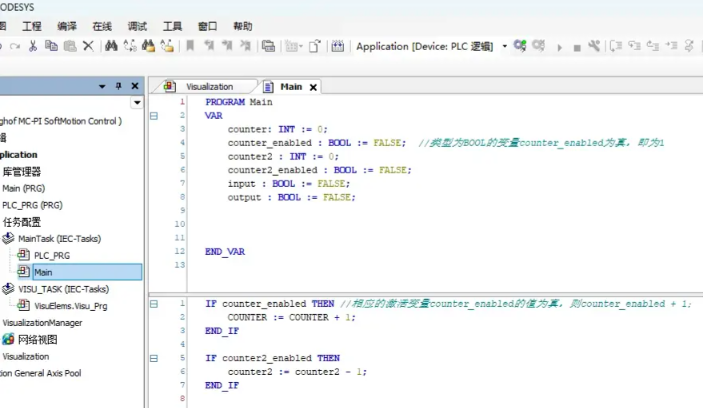The width and height of the screenshot is (703, 408).
Task: Collapse the VAR block in declaration editor
Action: point(154,116)
